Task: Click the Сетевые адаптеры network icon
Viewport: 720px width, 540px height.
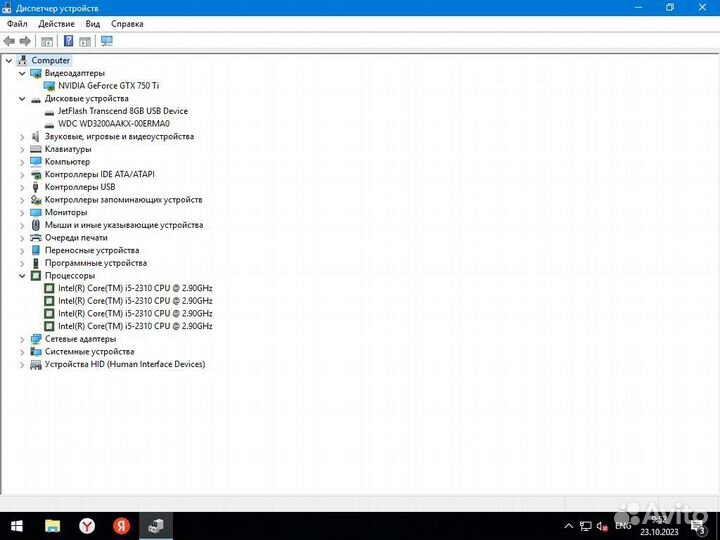Action: click(35, 339)
